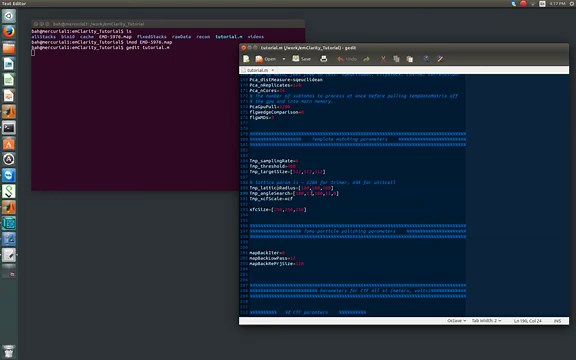Place cursor on mapBackRePrjSize line

coord(277,264)
